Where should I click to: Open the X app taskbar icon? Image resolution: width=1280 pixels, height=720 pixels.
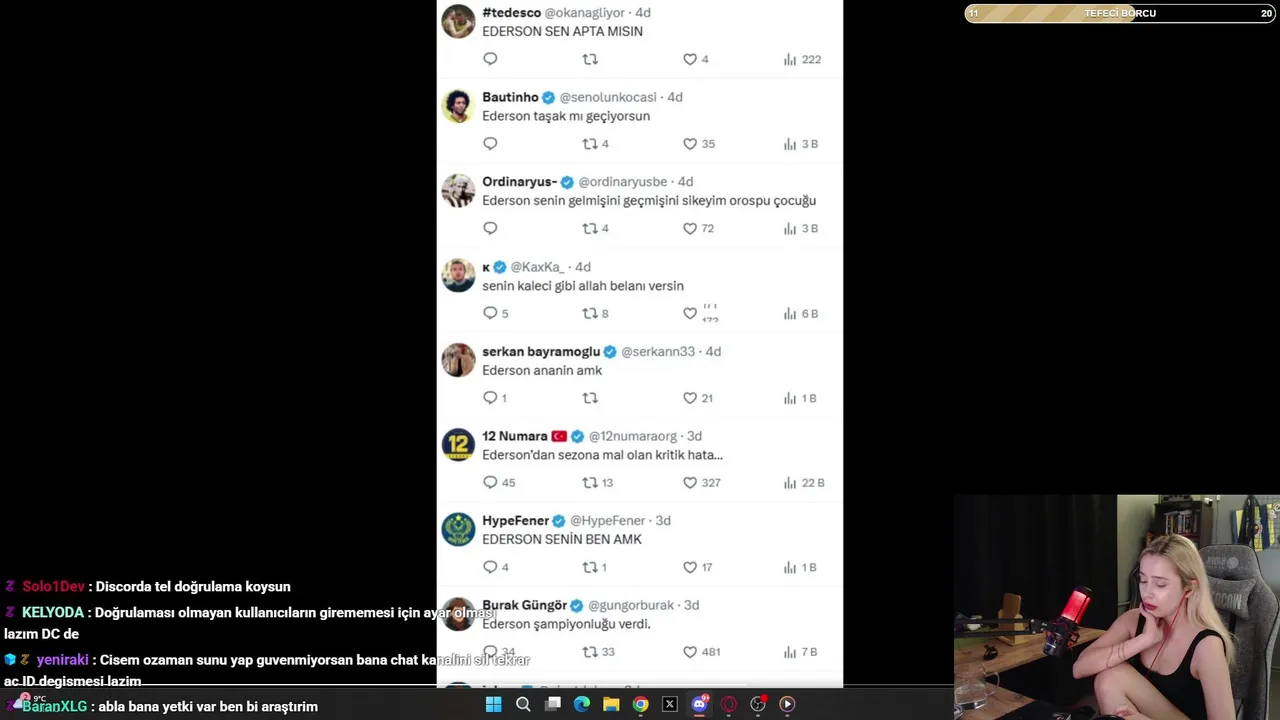point(670,704)
